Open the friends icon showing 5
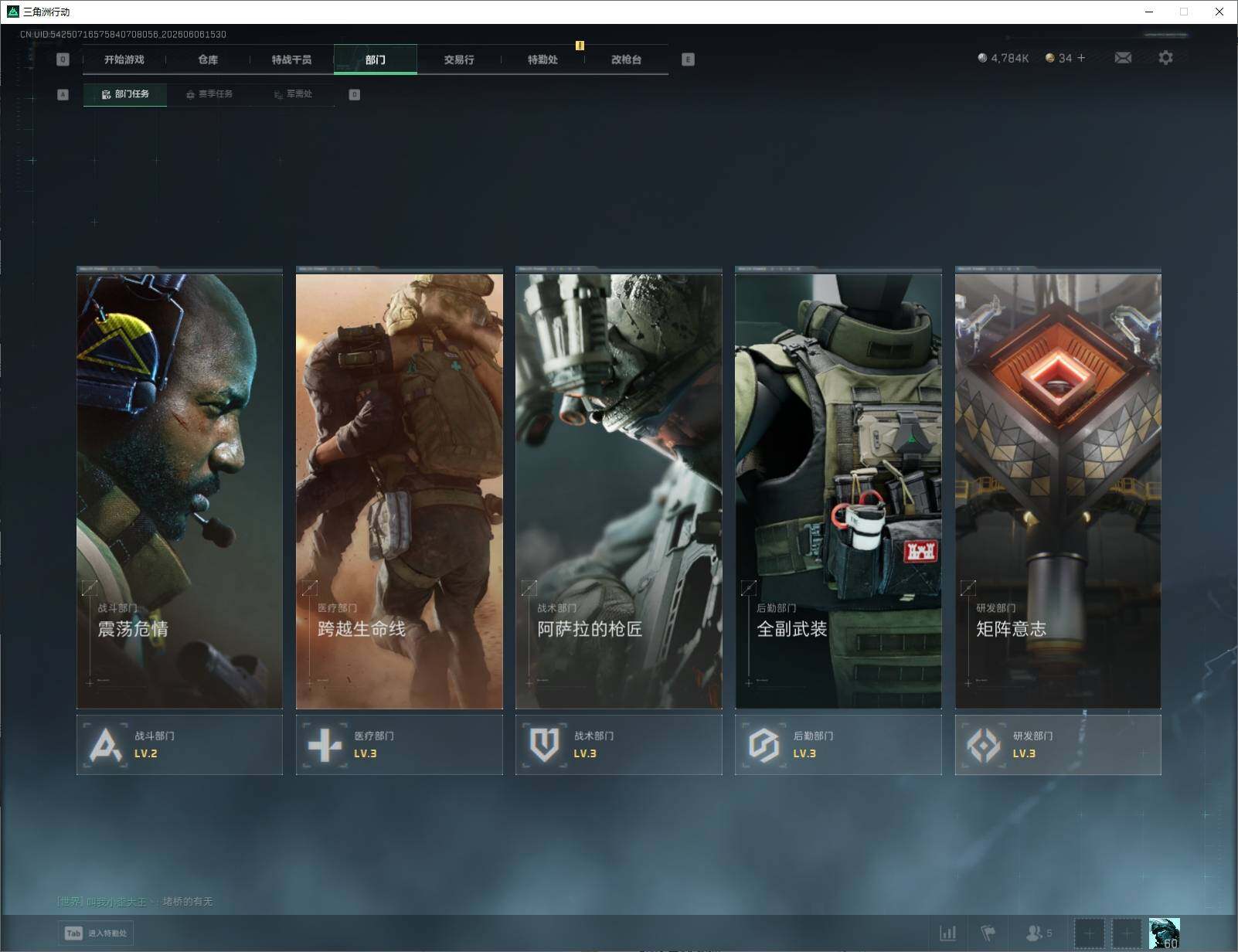The width and height of the screenshot is (1238, 952). [1039, 933]
